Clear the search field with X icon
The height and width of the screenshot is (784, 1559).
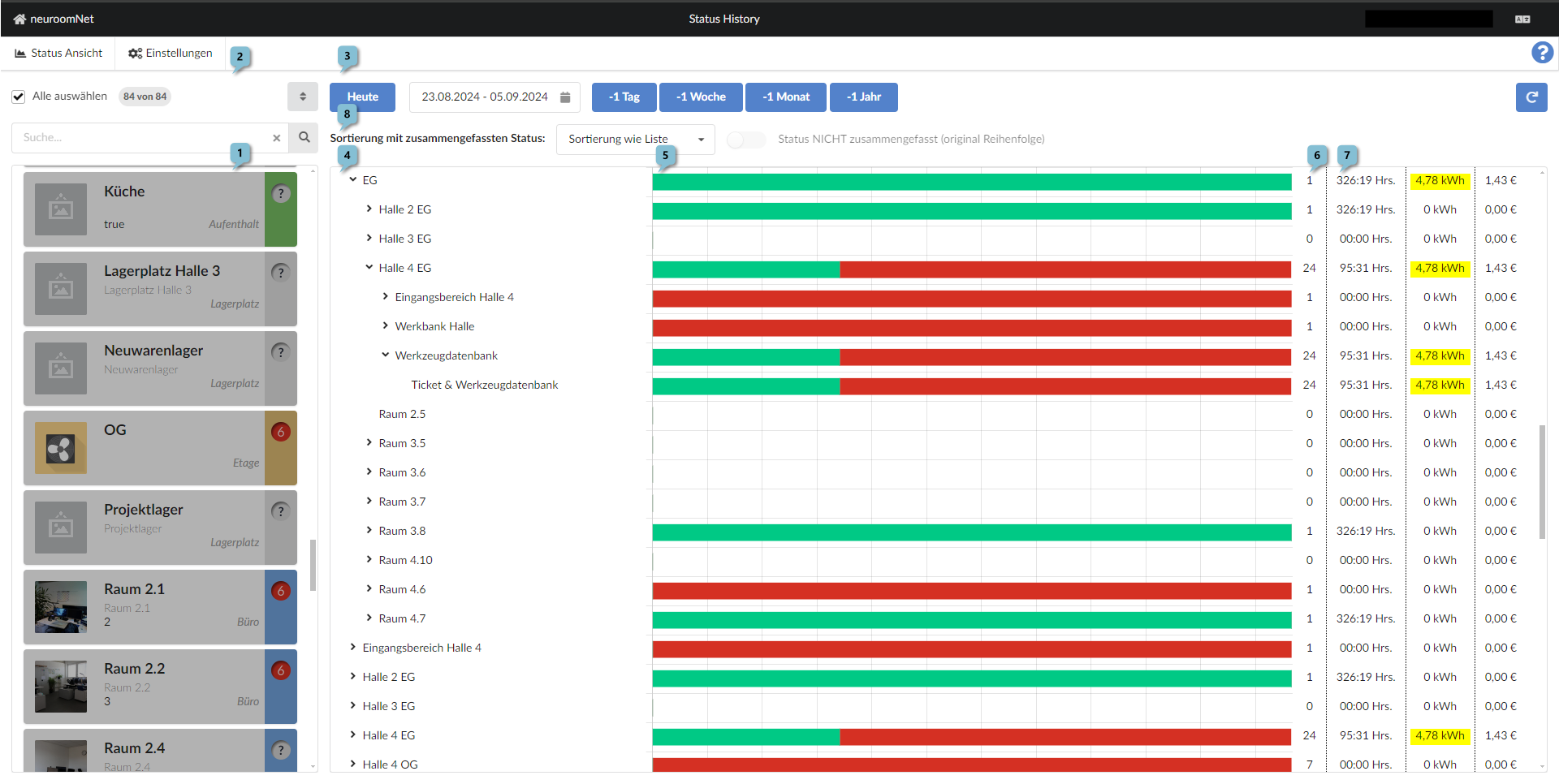click(x=277, y=138)
